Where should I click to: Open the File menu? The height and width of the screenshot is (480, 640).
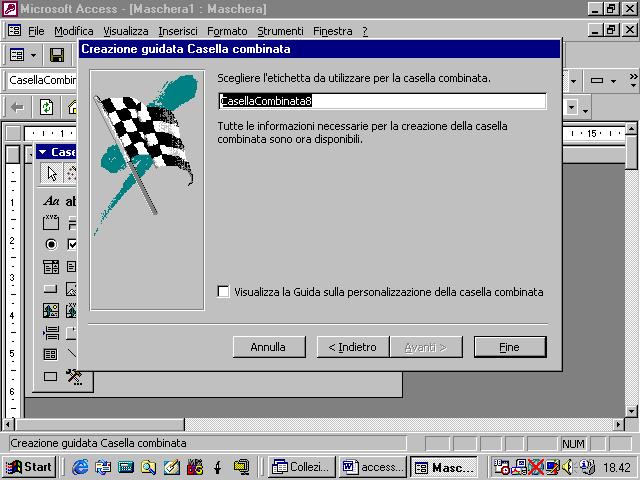coord(36,31)
